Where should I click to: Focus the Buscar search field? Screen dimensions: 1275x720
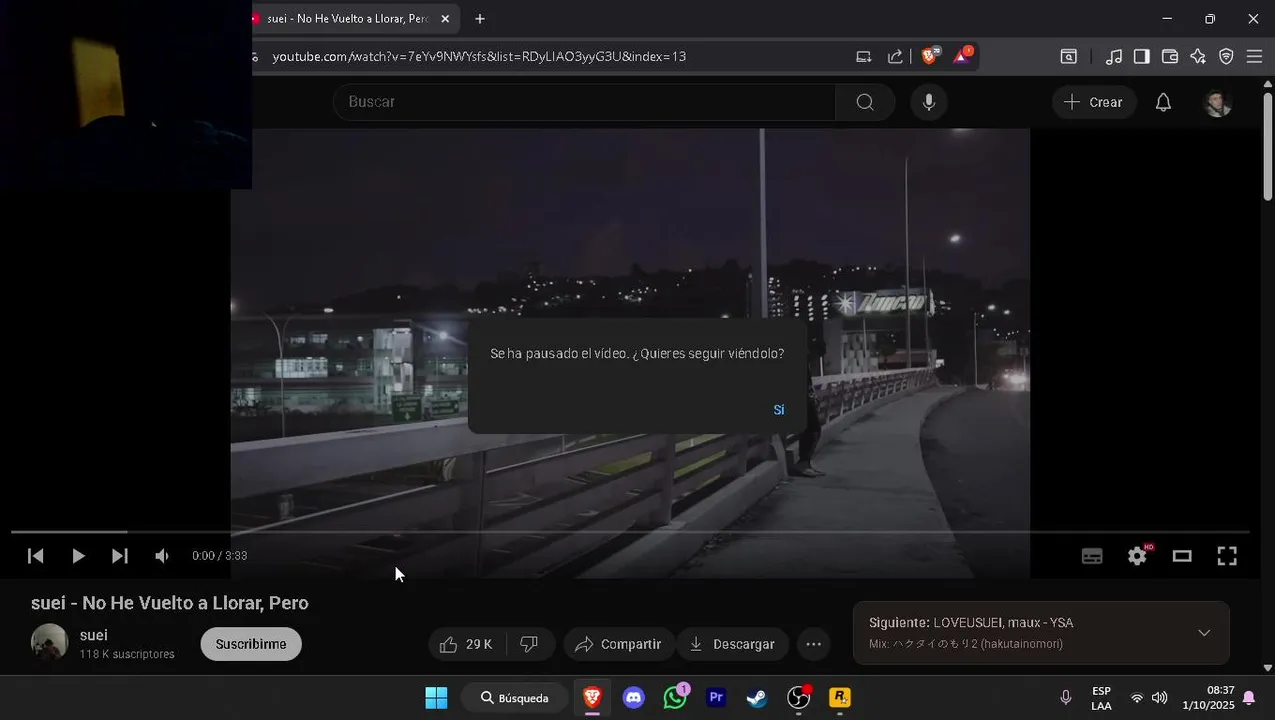pyautogui.click(x=585, y=102)
